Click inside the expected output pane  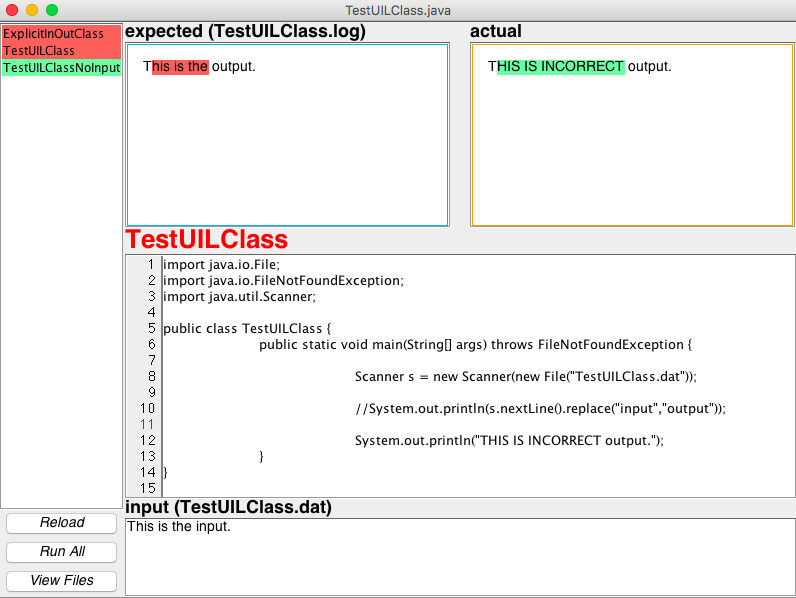[x=287, y=135]
